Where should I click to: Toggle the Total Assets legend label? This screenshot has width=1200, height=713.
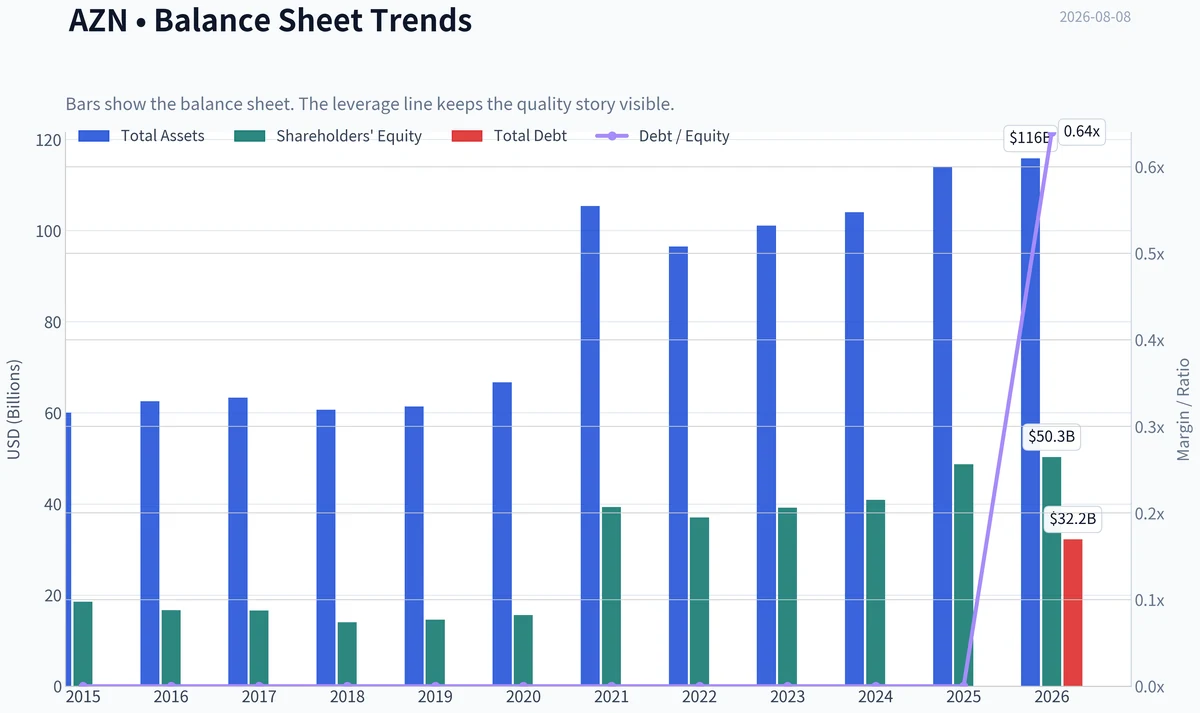[x=162, y=136]
